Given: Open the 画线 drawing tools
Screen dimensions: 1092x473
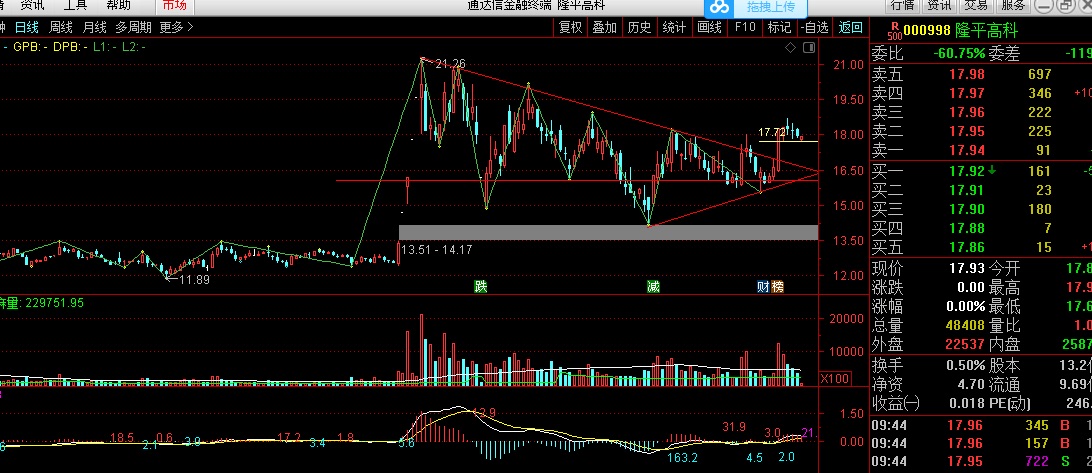Looking at the screenshot, I should tap(709, 27).
